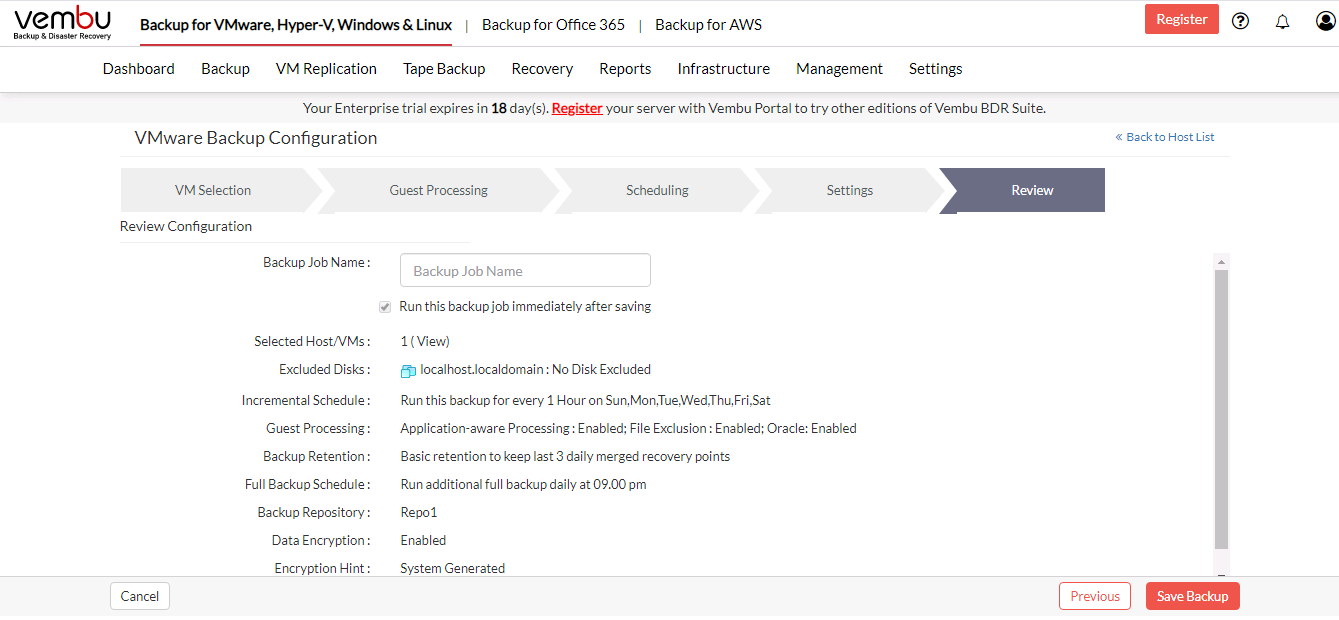Open the VM Replication menu

click(x=326, y=69)
